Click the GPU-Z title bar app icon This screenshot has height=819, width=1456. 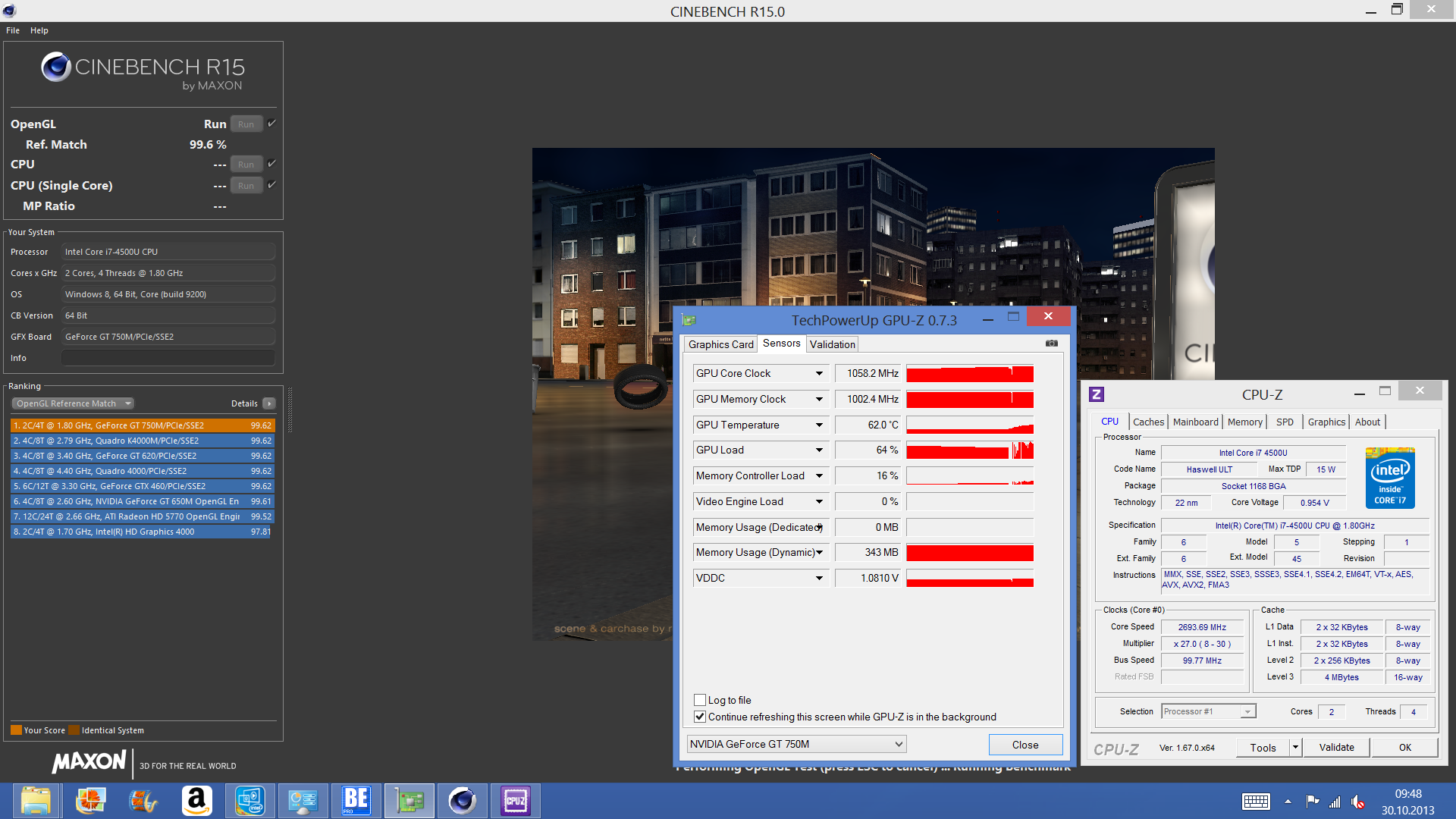point(689,320)
